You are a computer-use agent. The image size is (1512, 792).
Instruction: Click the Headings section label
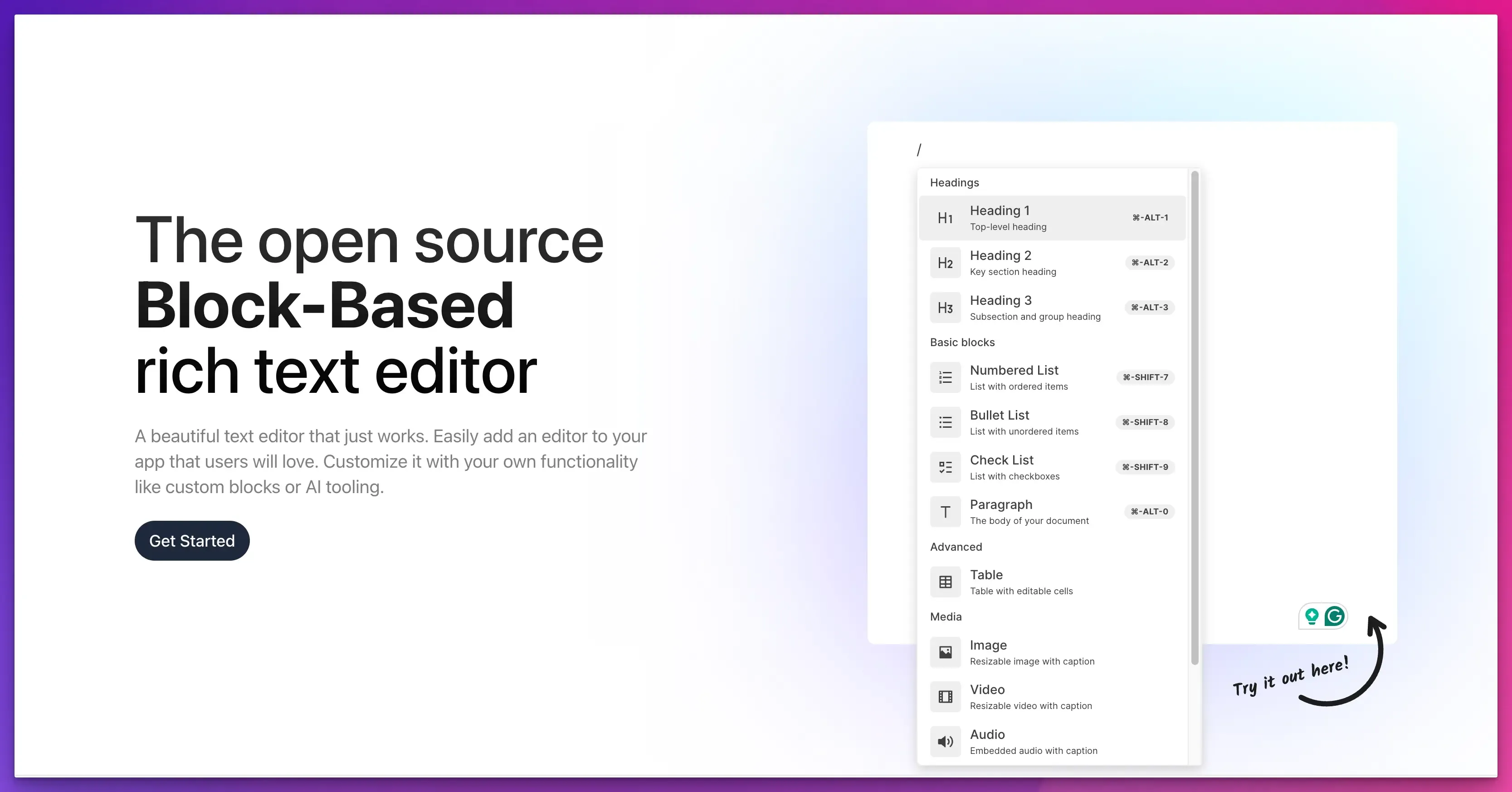[x=954, y=183]
